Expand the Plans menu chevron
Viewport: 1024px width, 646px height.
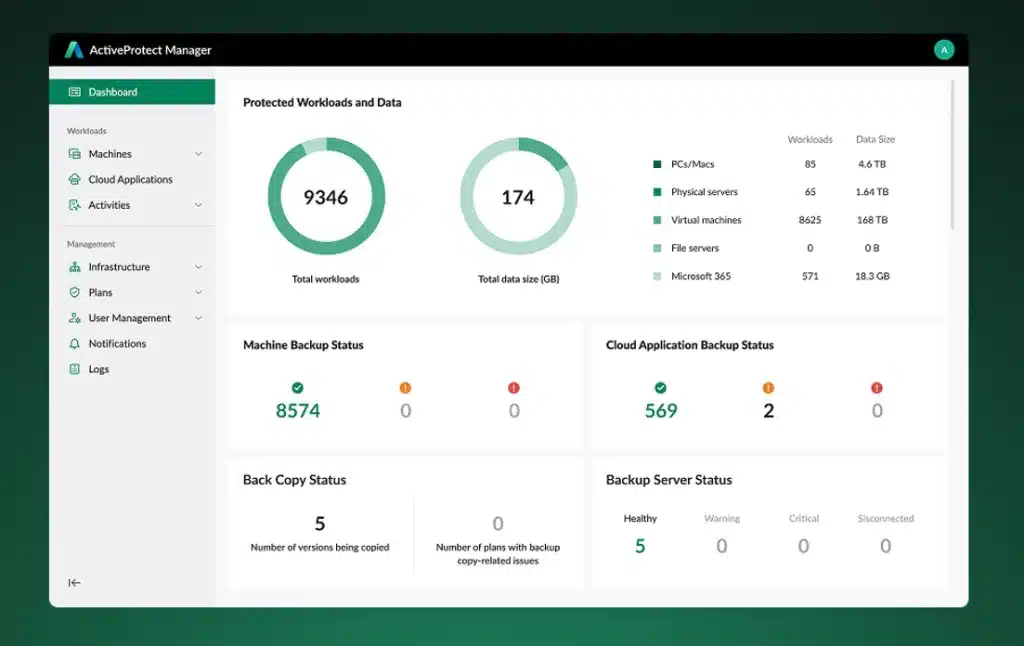(199, 293)
